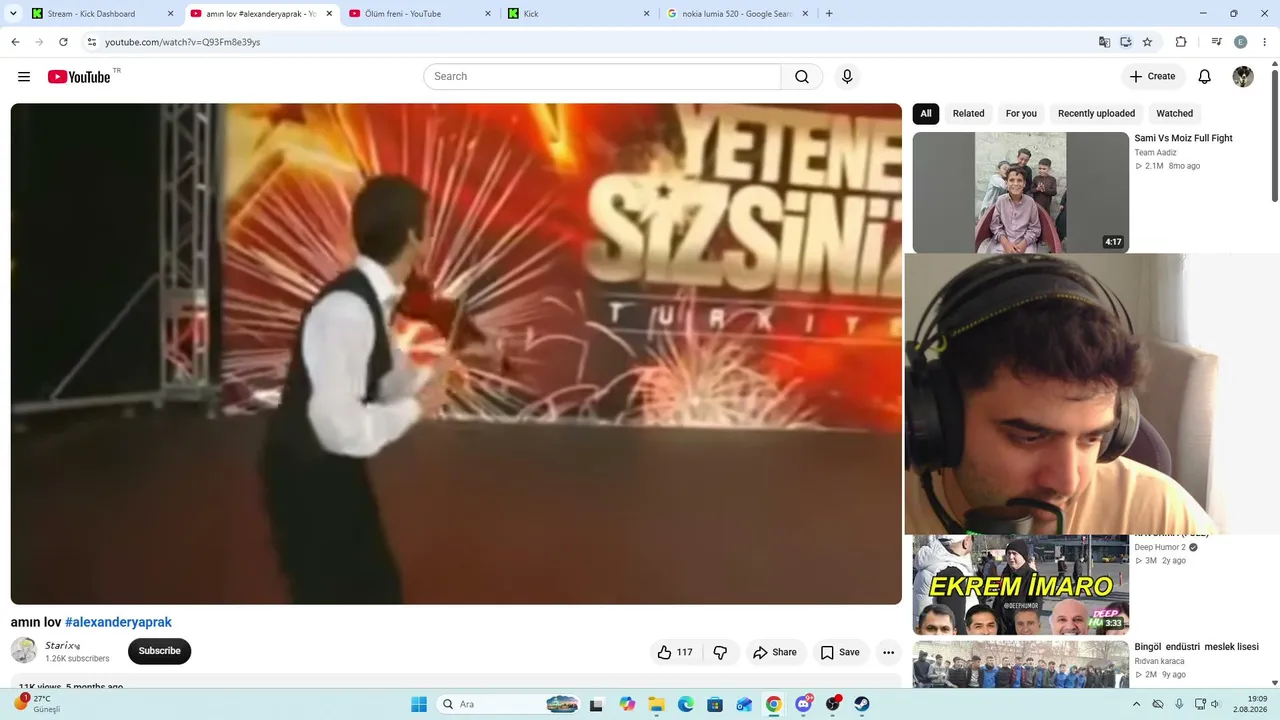Go back to the previous page
The height and width of the screenshot is (720, 1280).
(x=15, y=42)
